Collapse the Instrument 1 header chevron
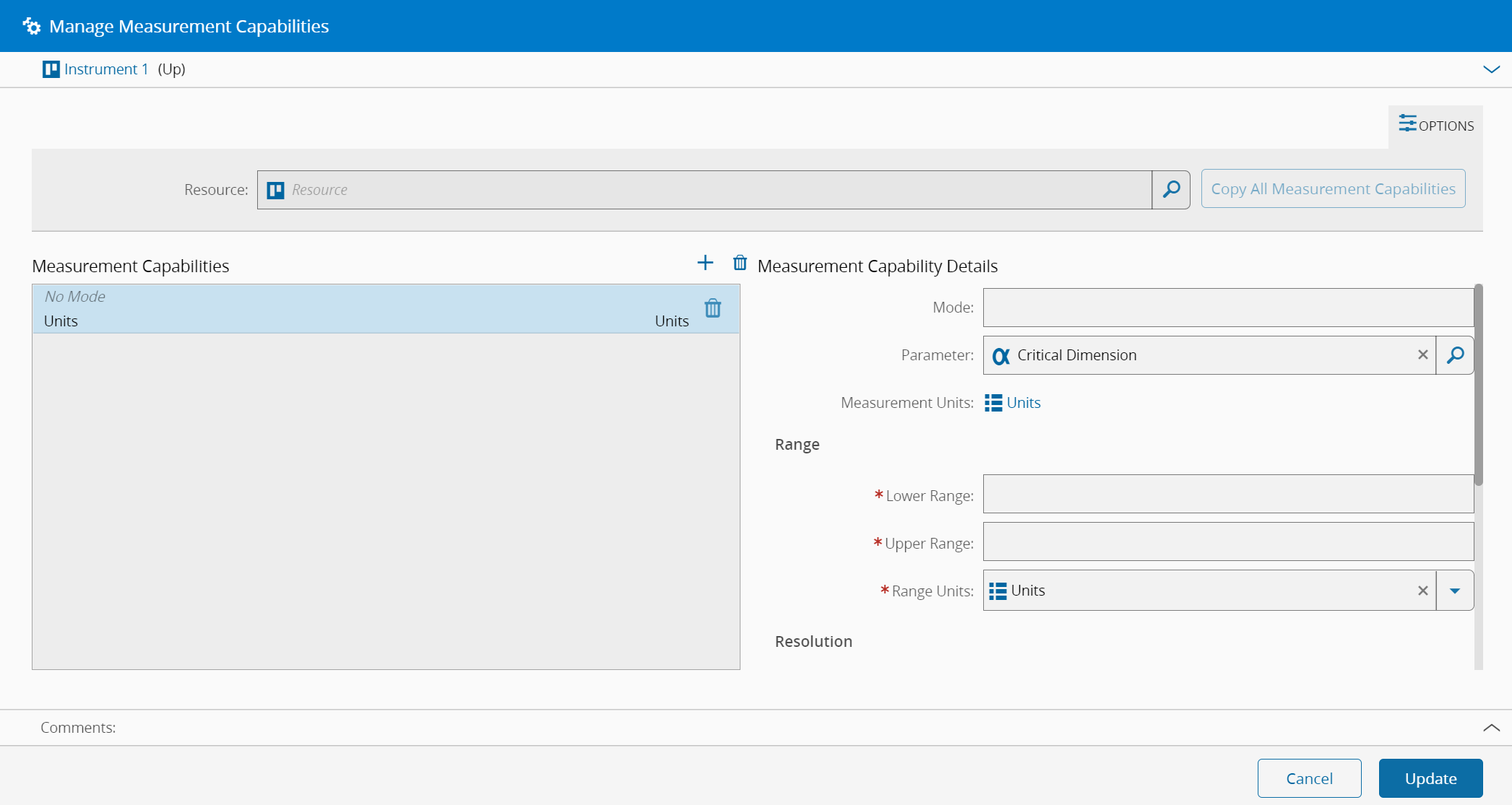Viewport: 1512px width, 805px height. point(1491,69)
